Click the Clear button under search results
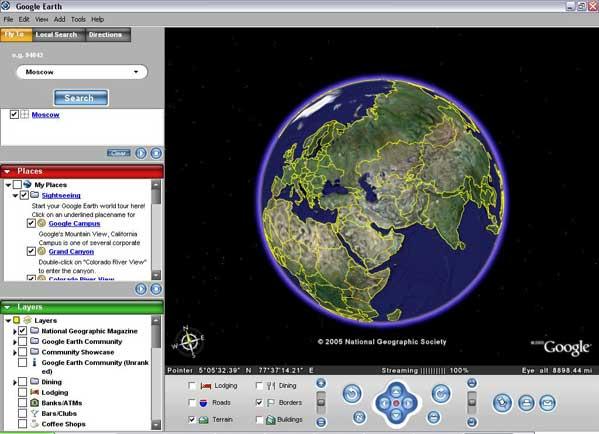The width and height of the screenshot is (599, 434). [x=118, y=153]
